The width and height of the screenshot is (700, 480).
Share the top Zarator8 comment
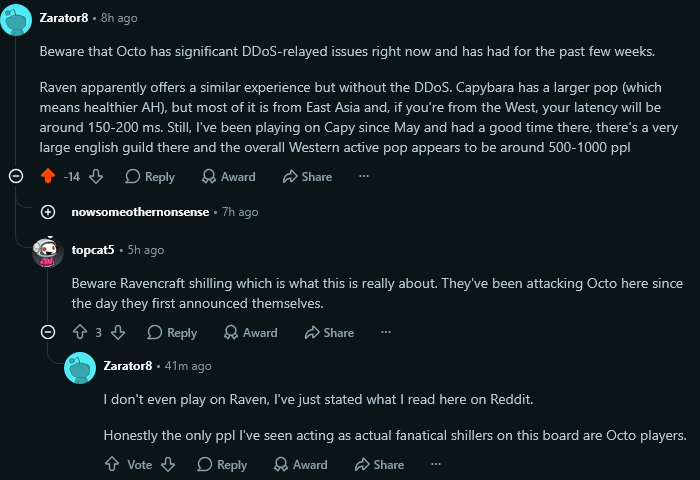(308, 177)
